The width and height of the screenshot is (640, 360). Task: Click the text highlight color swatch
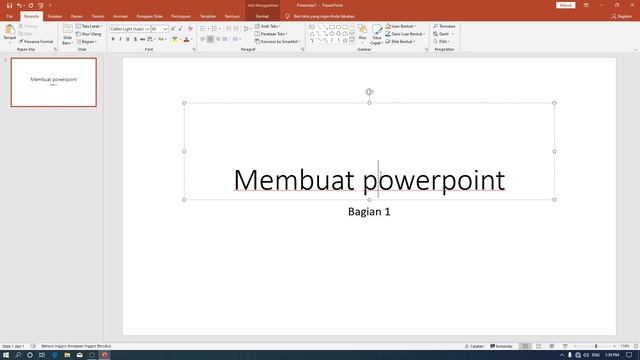pyautogui.click(x=175, y=39)
